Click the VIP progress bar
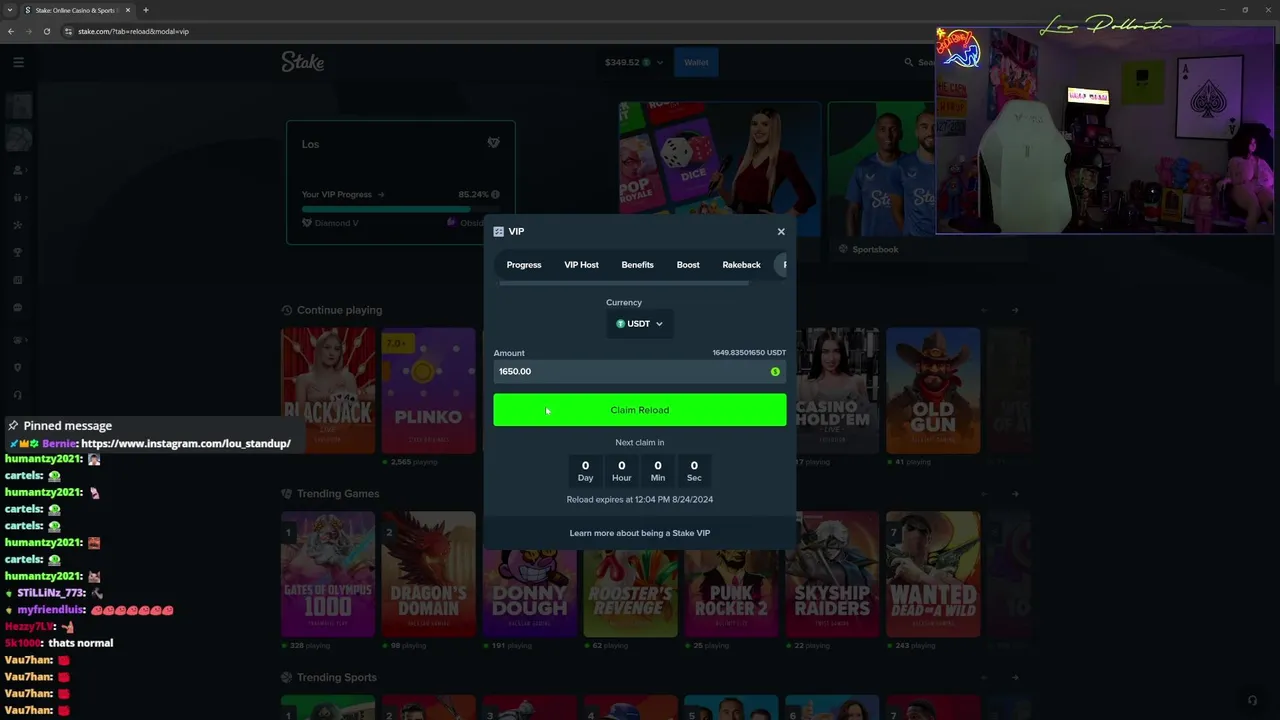This screenshot has height=720, width=1280. tap(400, 209)
